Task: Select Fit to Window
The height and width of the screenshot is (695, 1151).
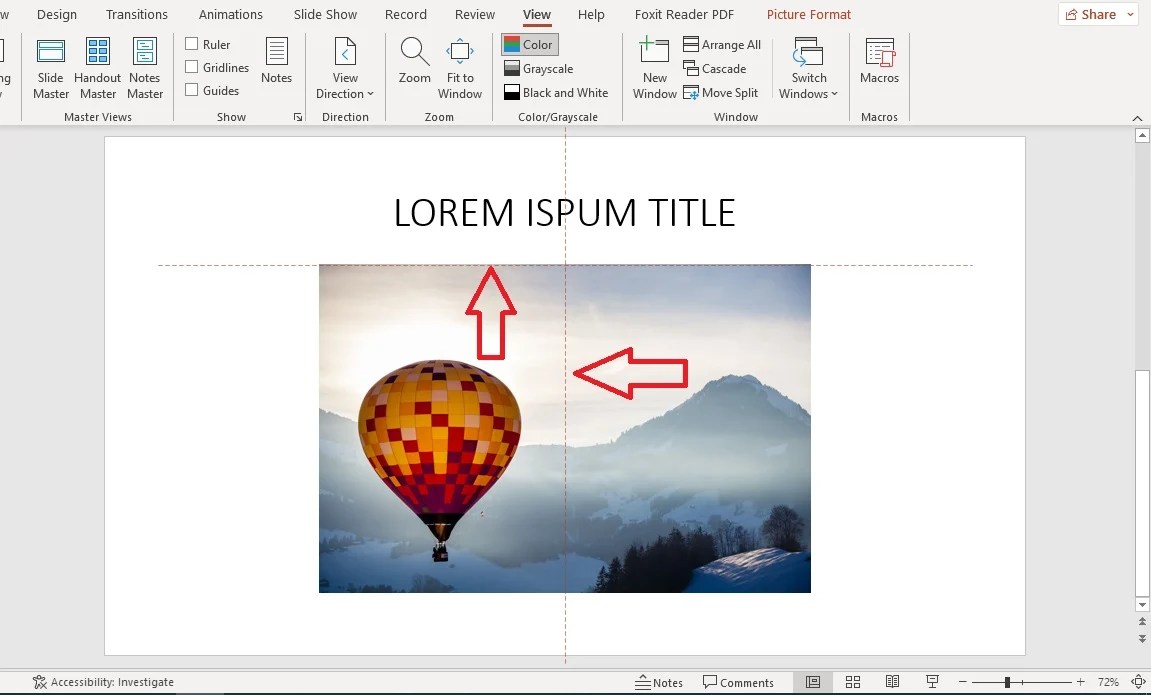Action: (459, 67)
